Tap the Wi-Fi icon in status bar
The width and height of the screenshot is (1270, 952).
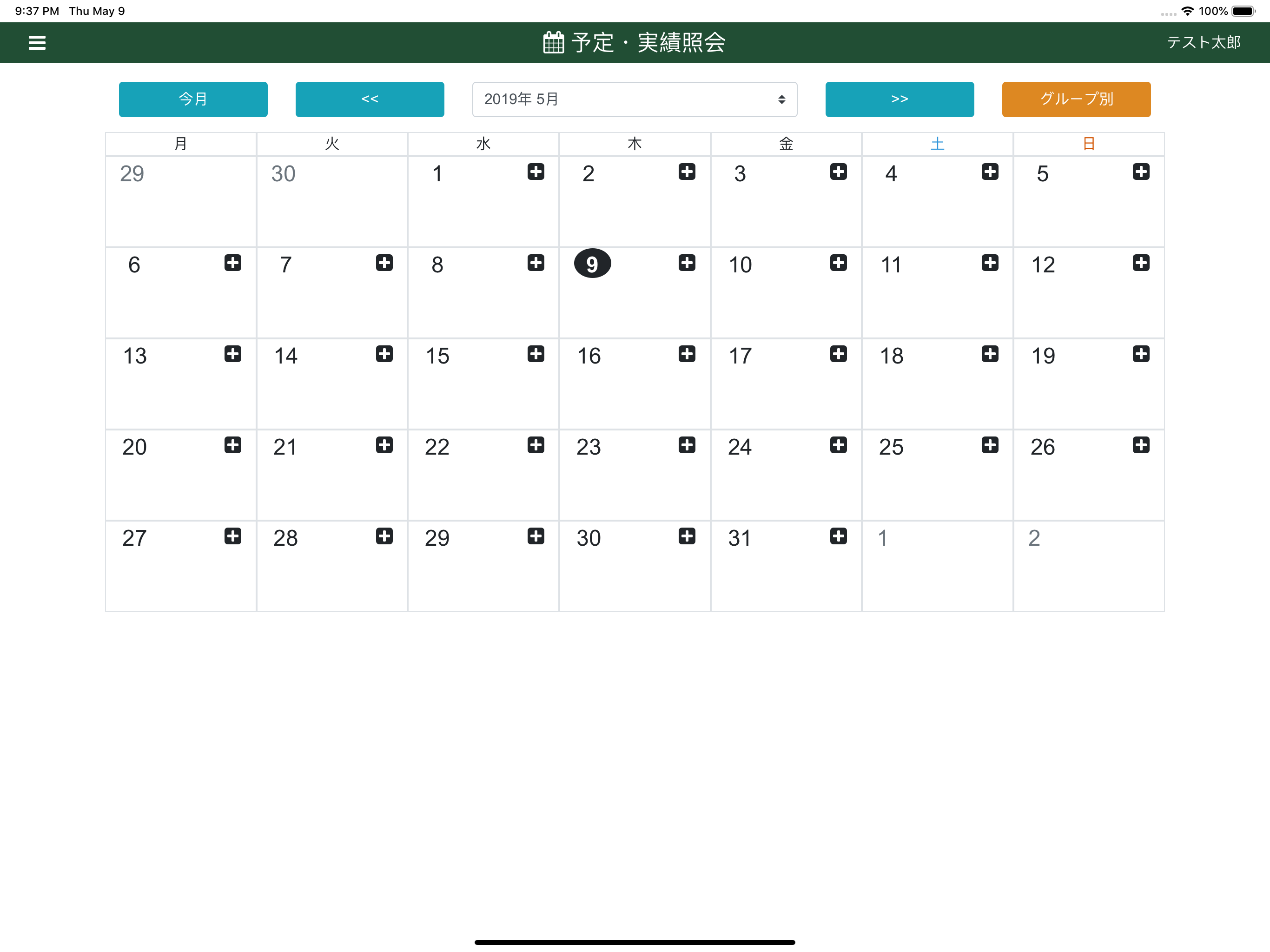click(1187, 11)
